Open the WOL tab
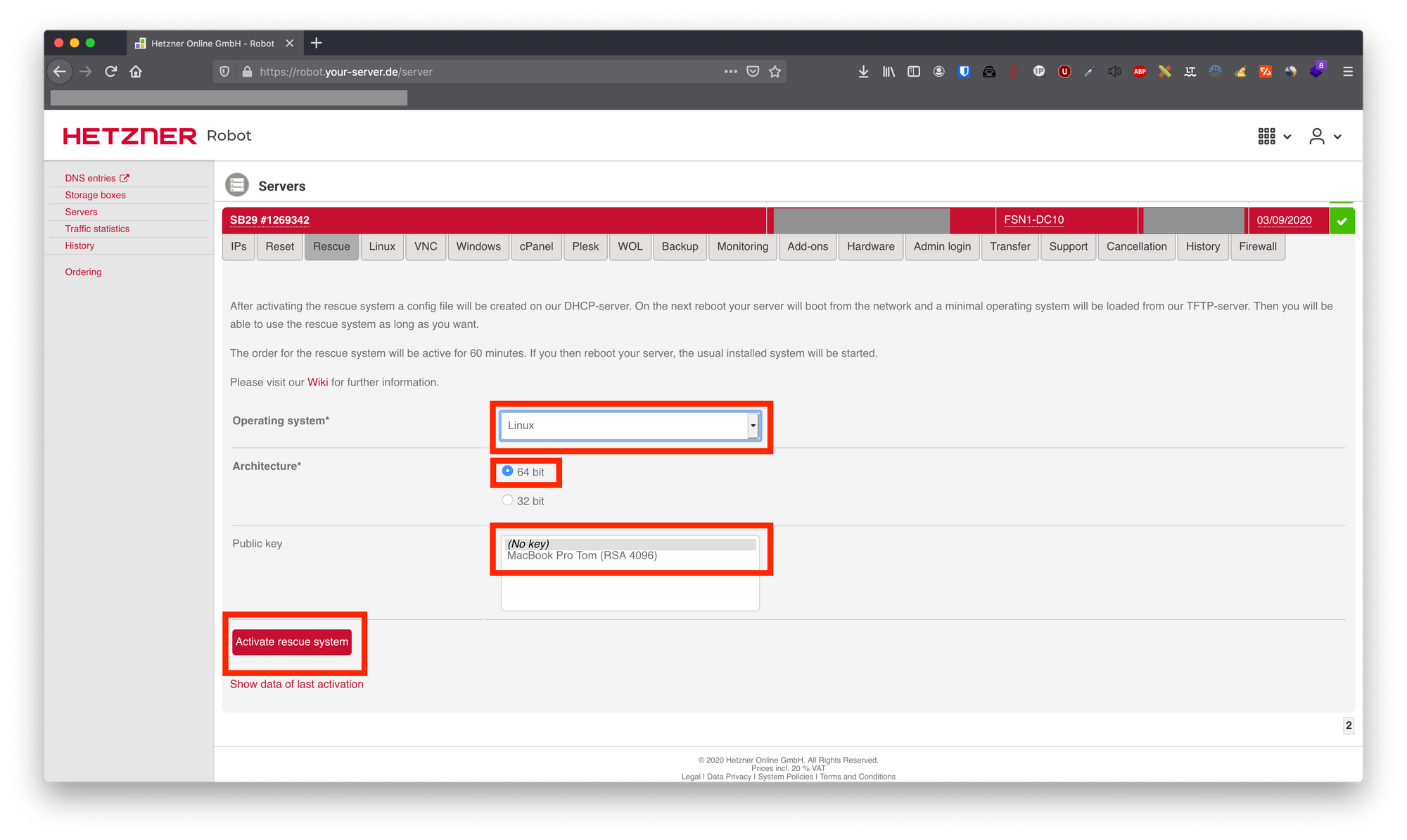This screenshot has height=840, width=1407. click(630, 247)
